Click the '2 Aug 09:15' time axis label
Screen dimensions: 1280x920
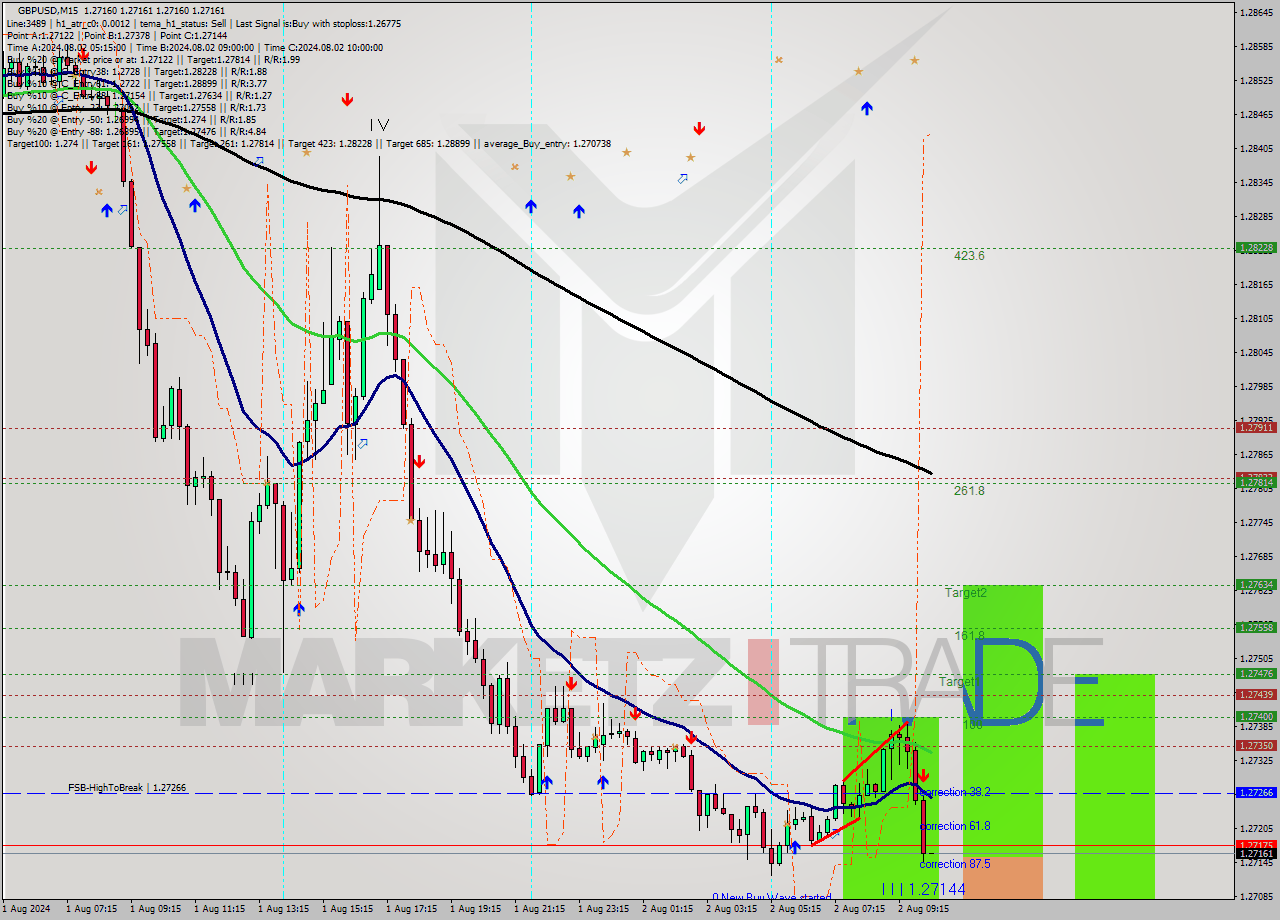click(923, 910)
